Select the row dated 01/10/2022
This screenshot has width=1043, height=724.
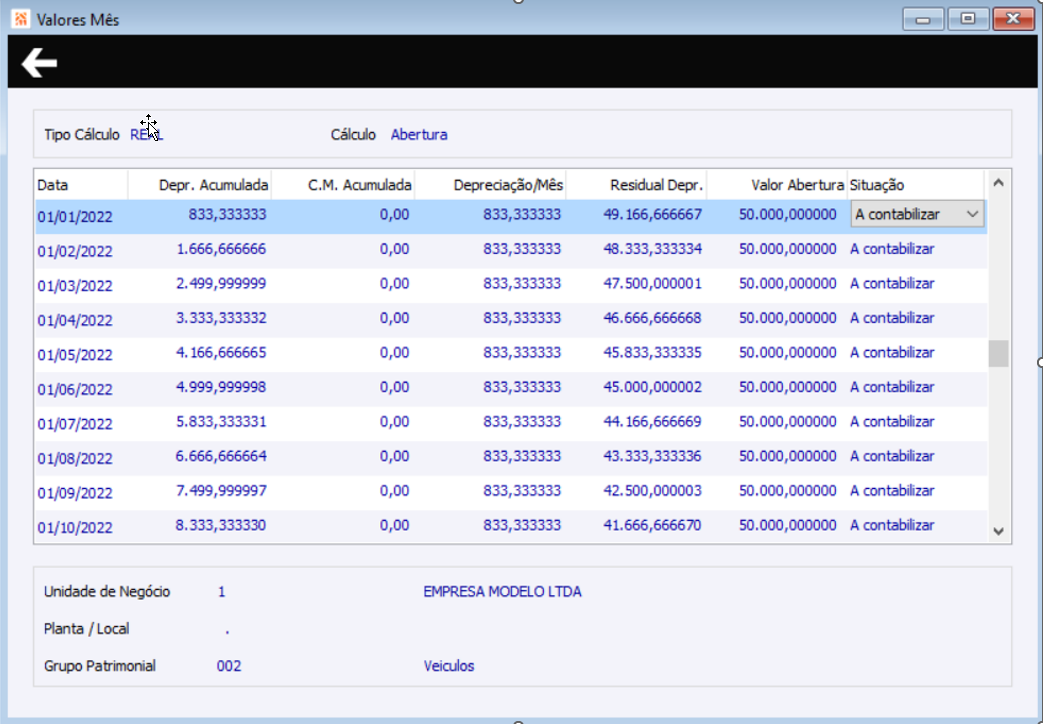(511, 526)
